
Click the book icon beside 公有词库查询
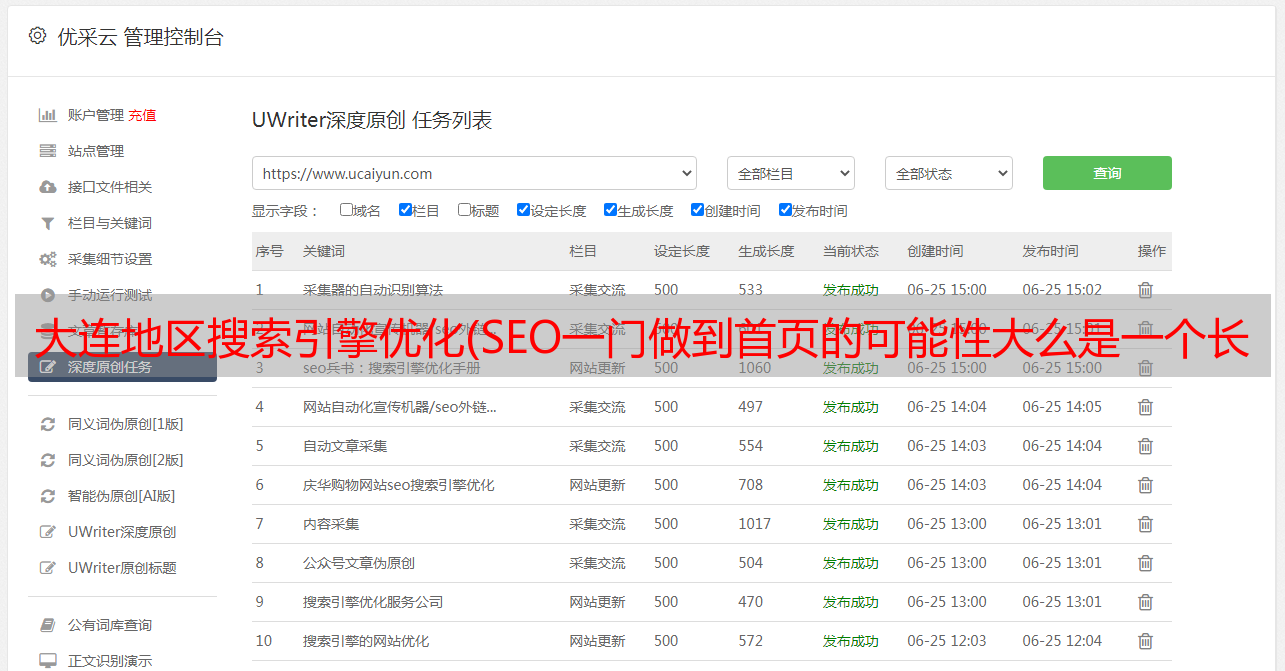[47, 625]
